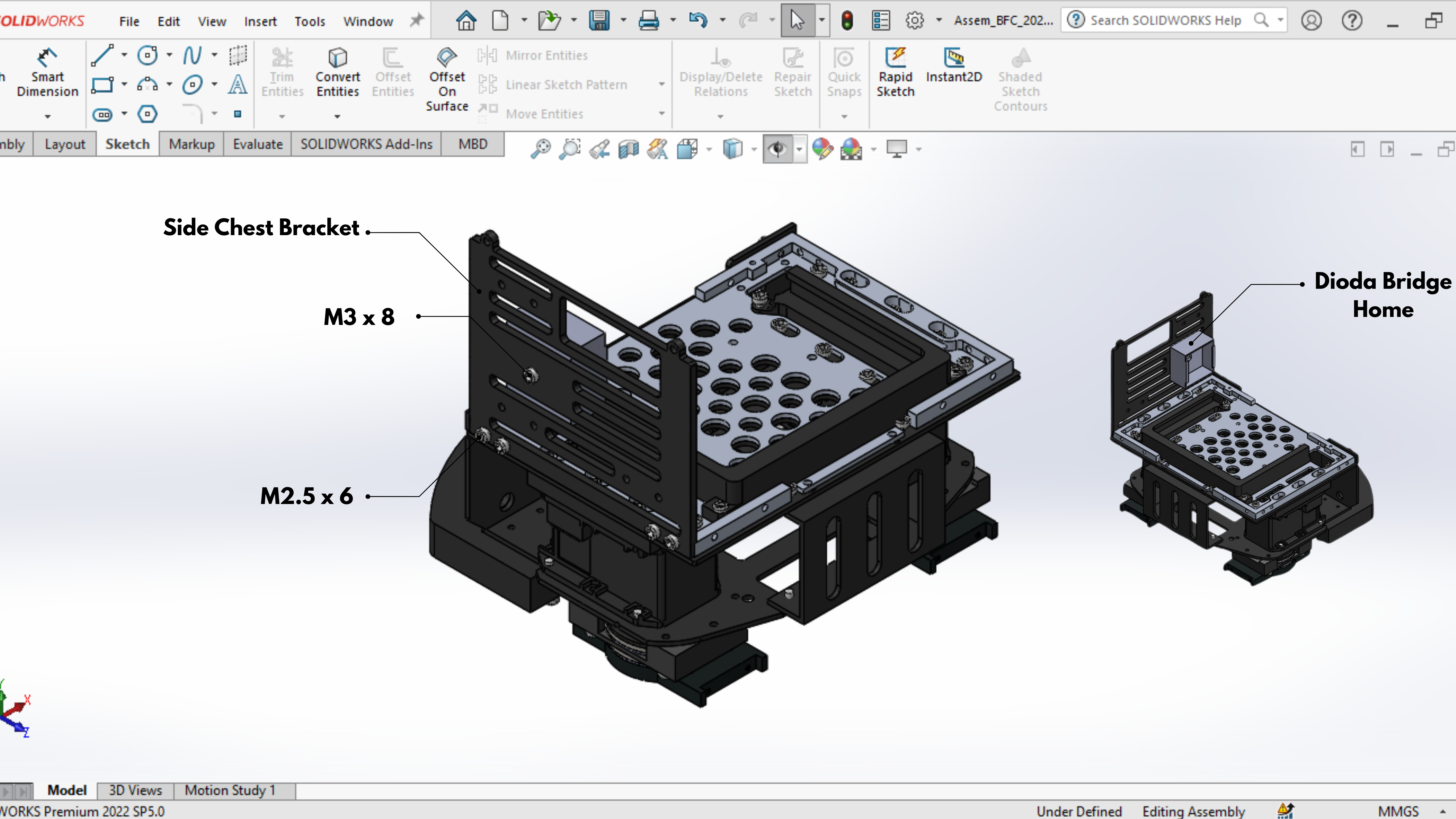
Task: Open the File menu
Action: pyautogui.click(x=129, y=22)
